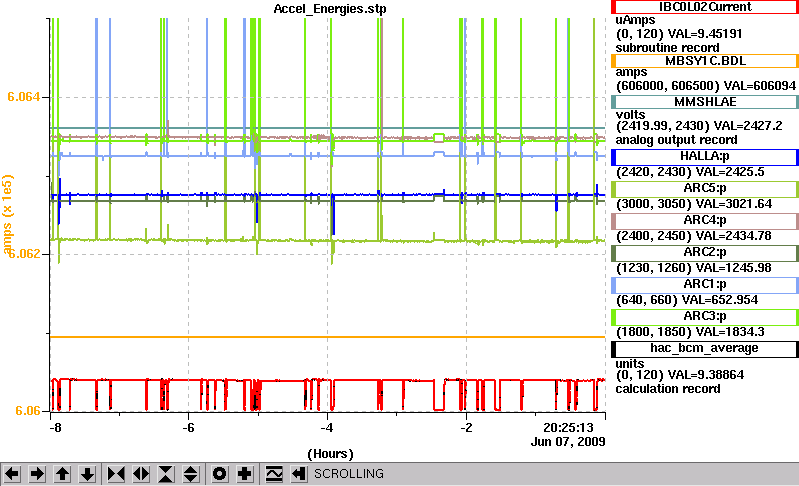Click the vertical zoom-out up-down arrows icon
Screen dimensions: 799x486
click(x=191, y=474)
